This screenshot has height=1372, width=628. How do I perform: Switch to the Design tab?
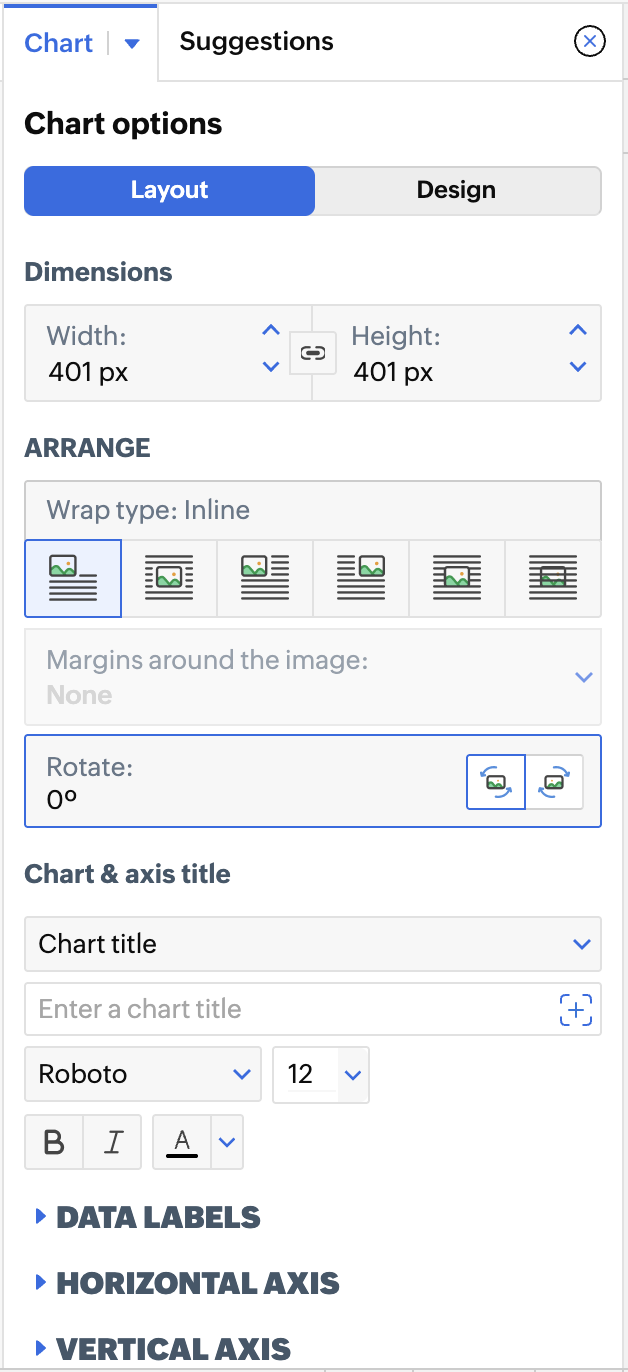[456, 191]
